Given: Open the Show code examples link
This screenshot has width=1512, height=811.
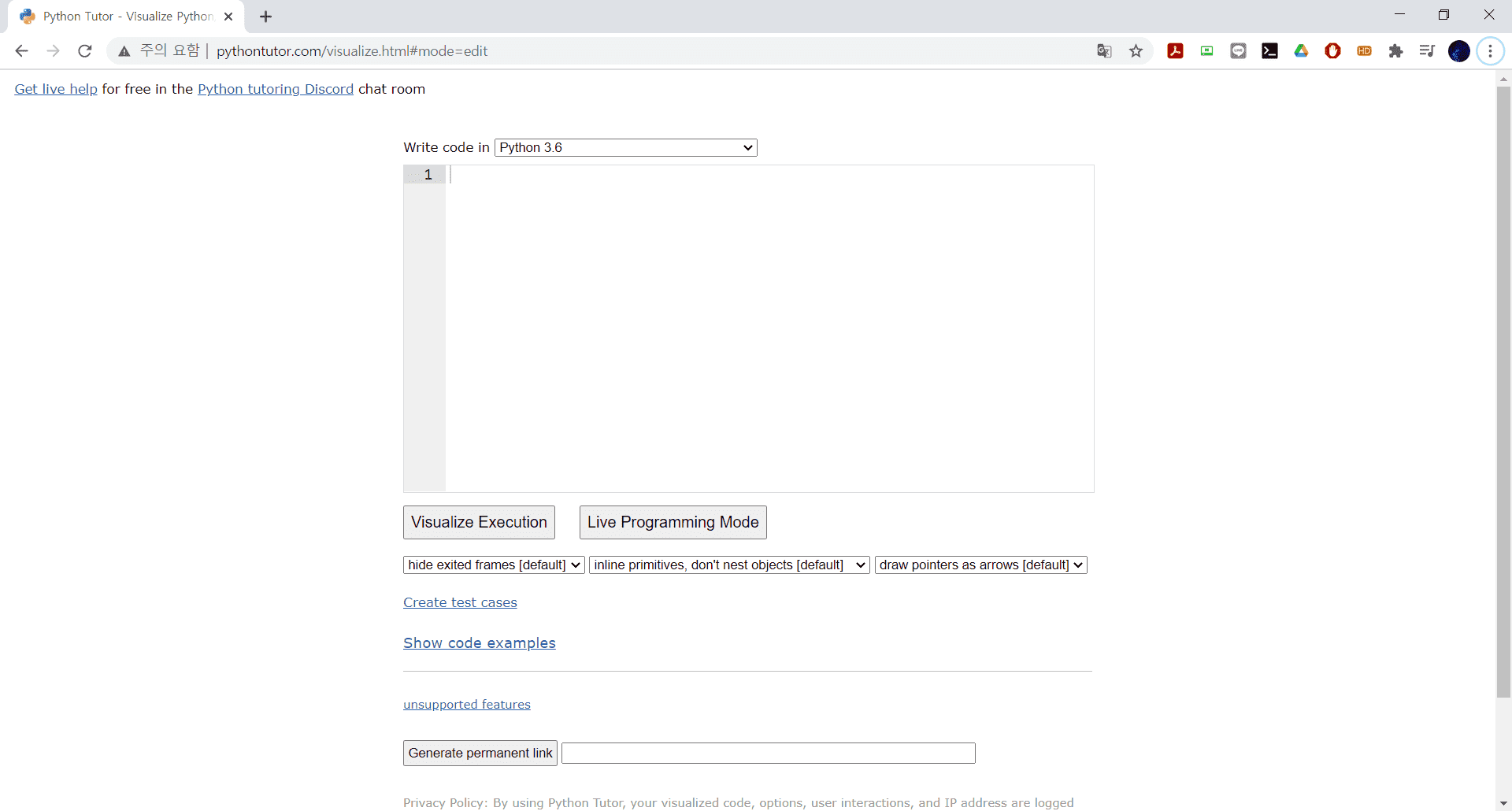Looking at the screenshot, I should tap(480, 643).
